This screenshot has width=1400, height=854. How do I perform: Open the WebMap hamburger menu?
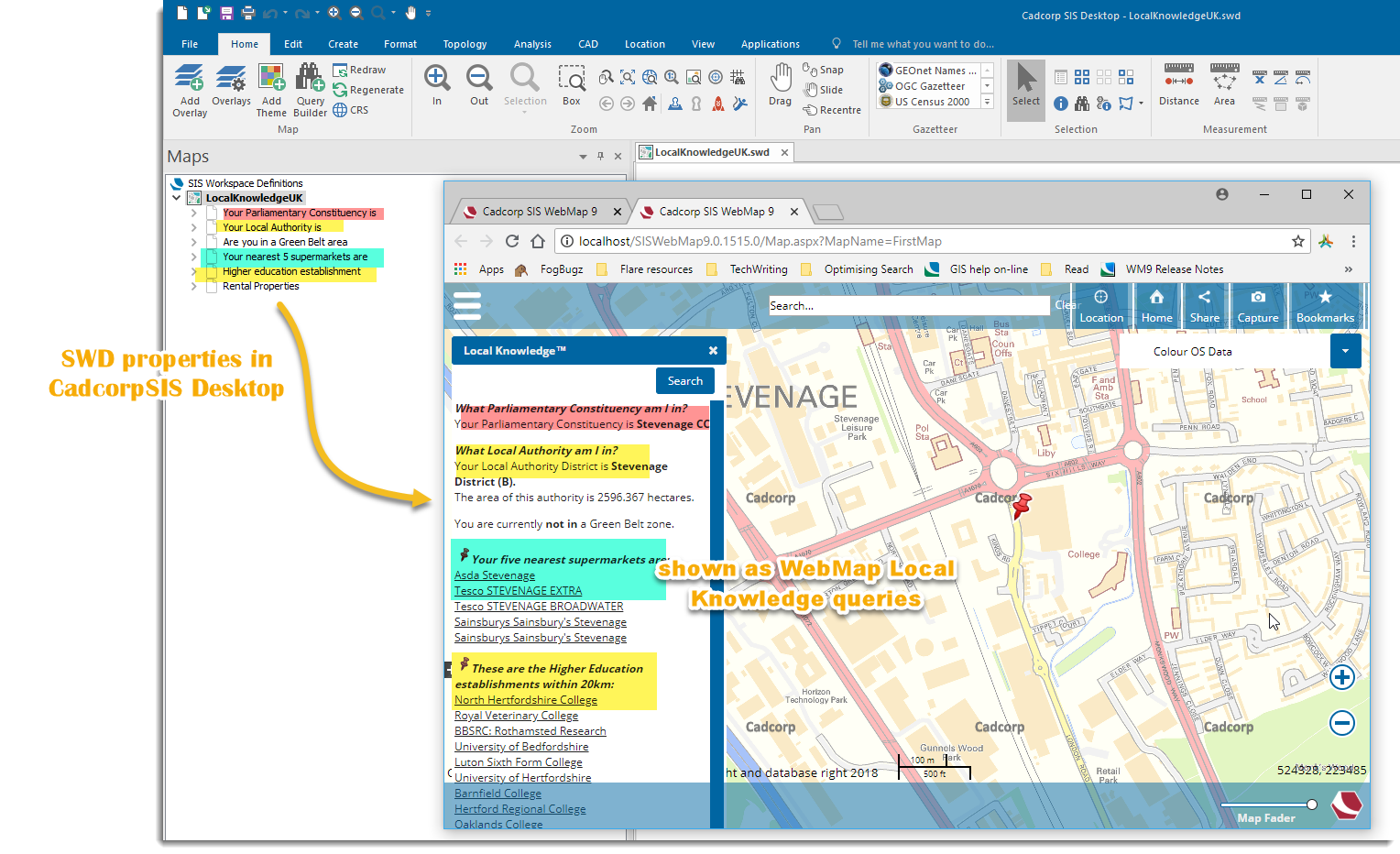pos(467,305)
